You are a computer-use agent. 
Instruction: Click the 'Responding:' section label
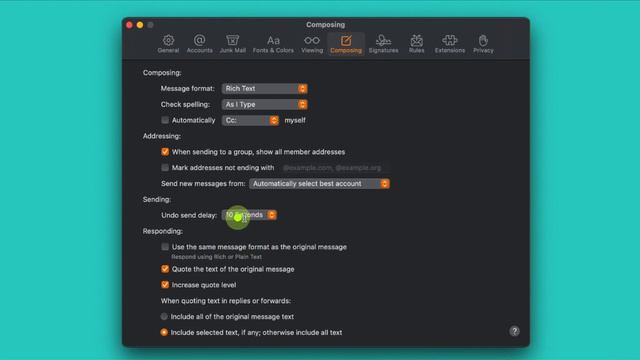162,231
